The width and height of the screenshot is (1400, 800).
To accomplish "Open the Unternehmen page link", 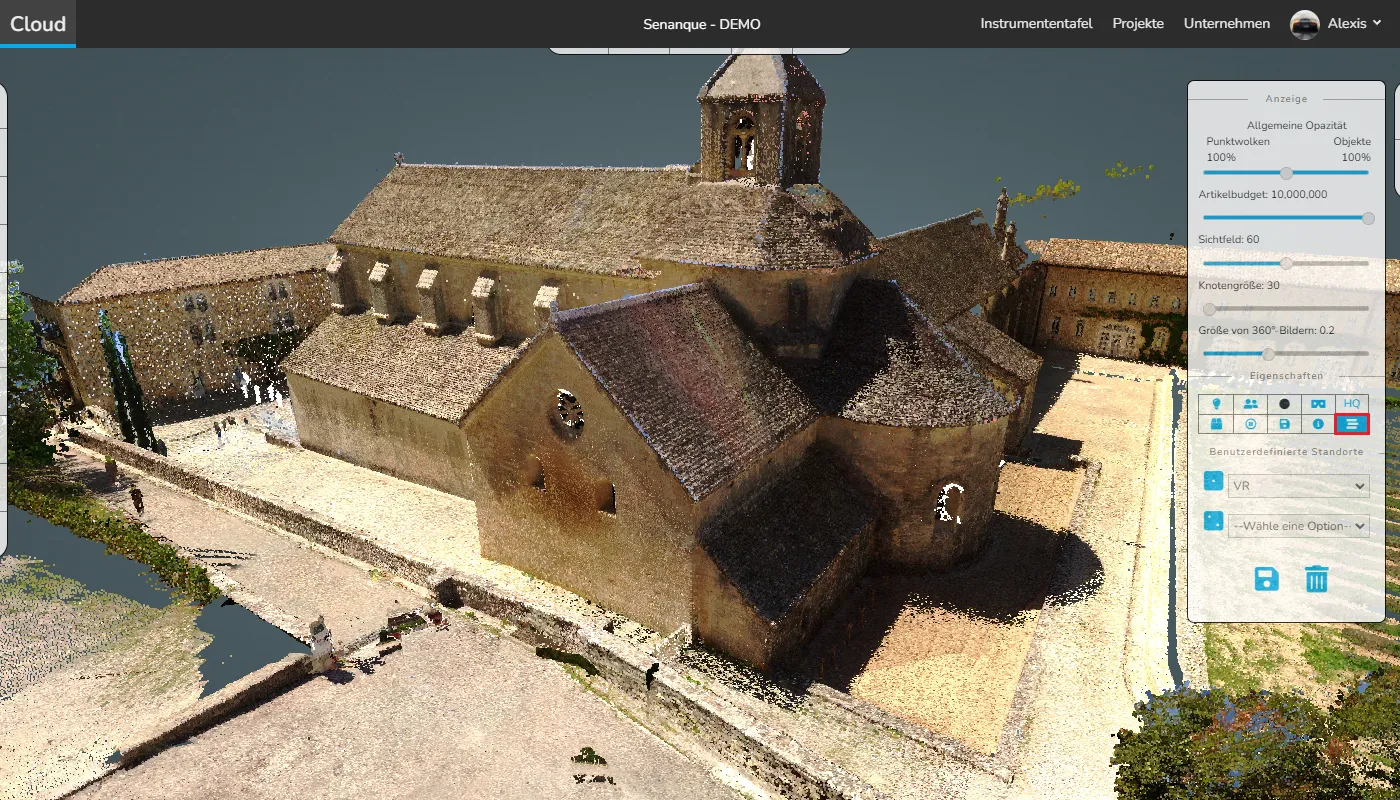I will tap(1226, 24).
